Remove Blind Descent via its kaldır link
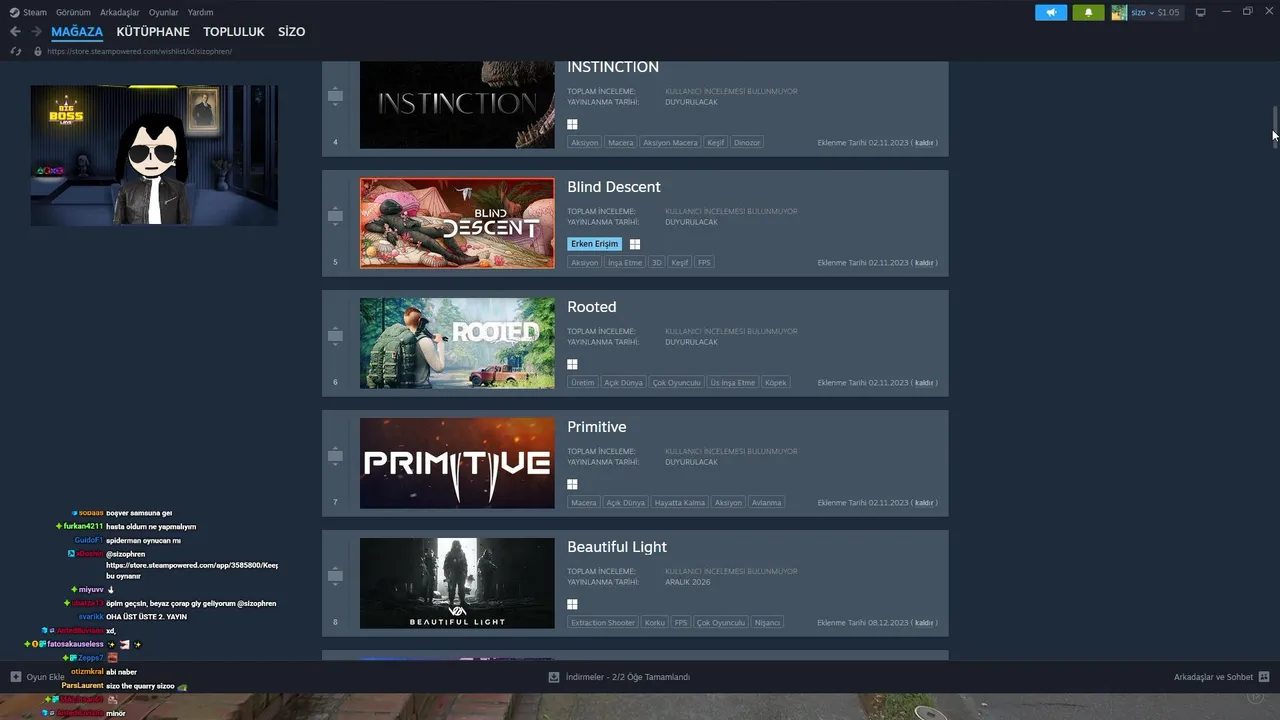Viewport: 1280px width, 720px height. [924, 263]
